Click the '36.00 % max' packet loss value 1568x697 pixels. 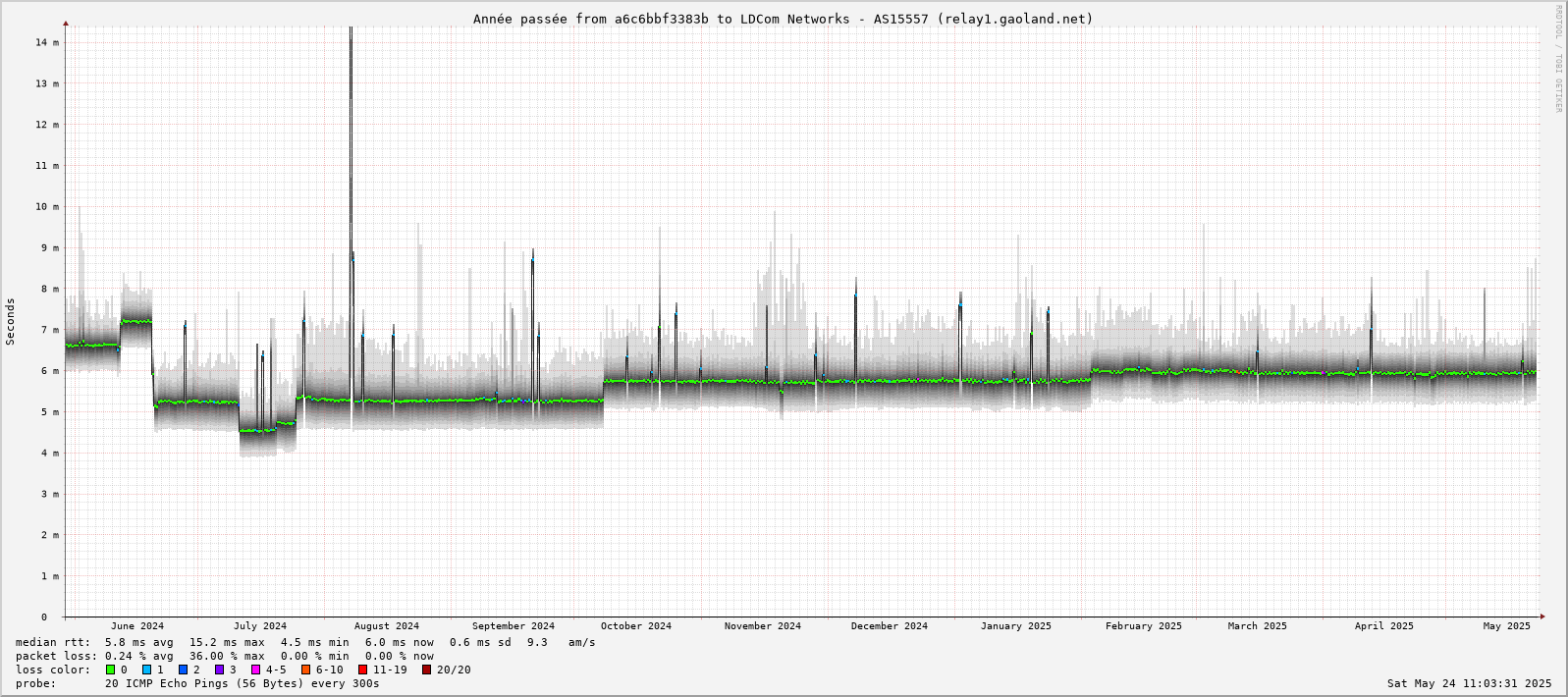click(227, 656)
